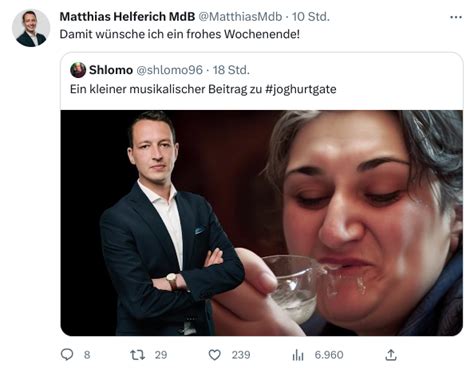
Task: Click the 10 Std. timestamp
Action: point(311,17)
